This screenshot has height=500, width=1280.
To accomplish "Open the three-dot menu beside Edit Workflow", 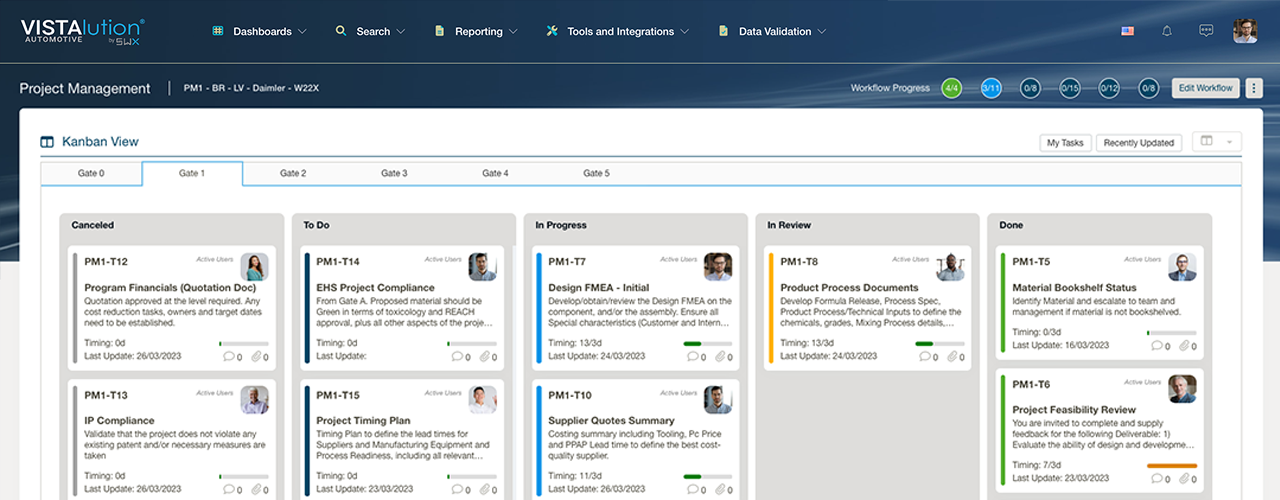I will point(1254,88).
